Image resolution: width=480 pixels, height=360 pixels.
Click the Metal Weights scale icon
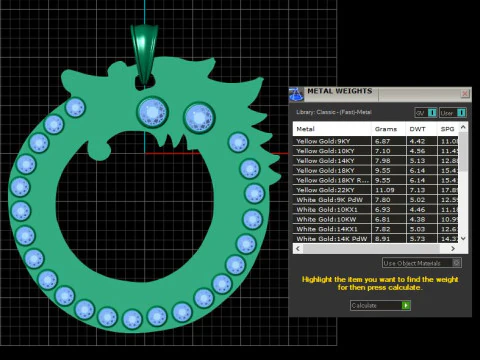pyautogui.click(x=296, y=94)
